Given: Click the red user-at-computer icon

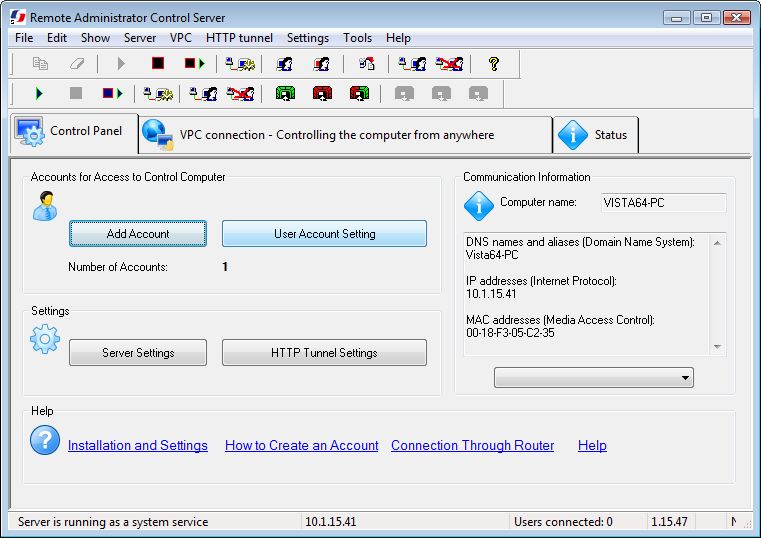Looking at the screenshot, I should (321, 64).
